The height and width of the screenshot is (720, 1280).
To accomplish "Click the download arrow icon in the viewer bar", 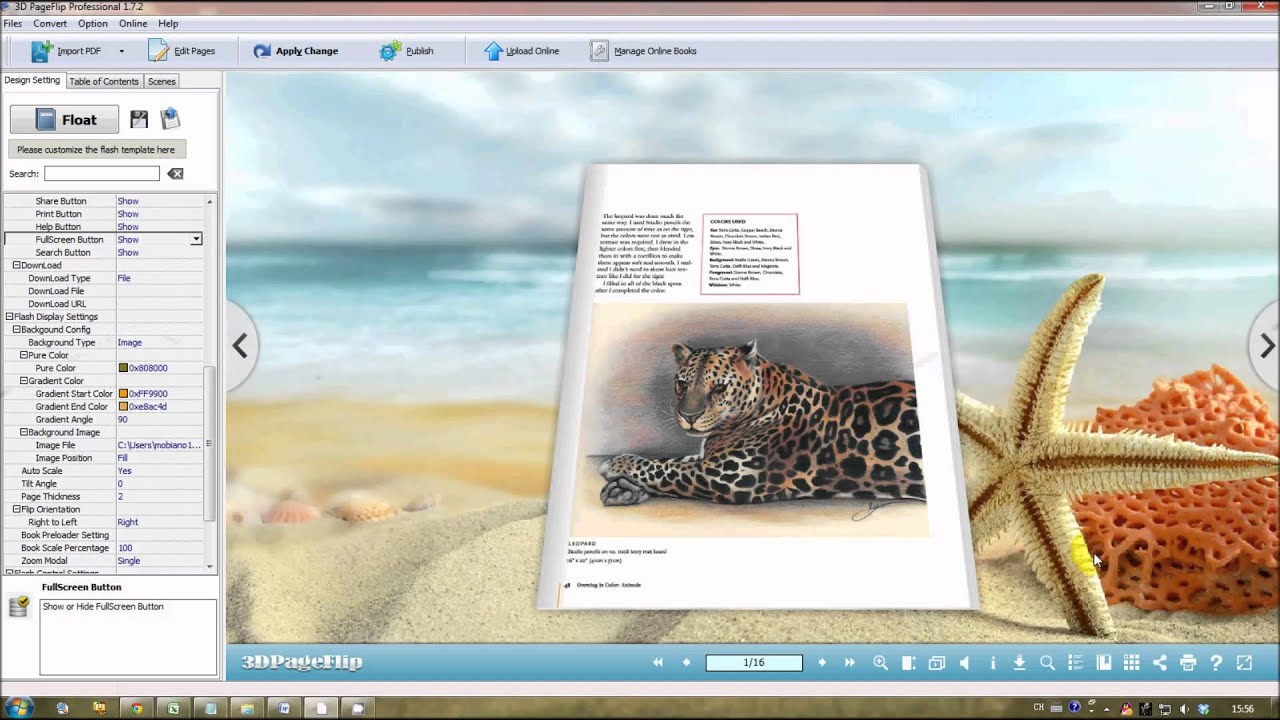I will (1019, 663).
